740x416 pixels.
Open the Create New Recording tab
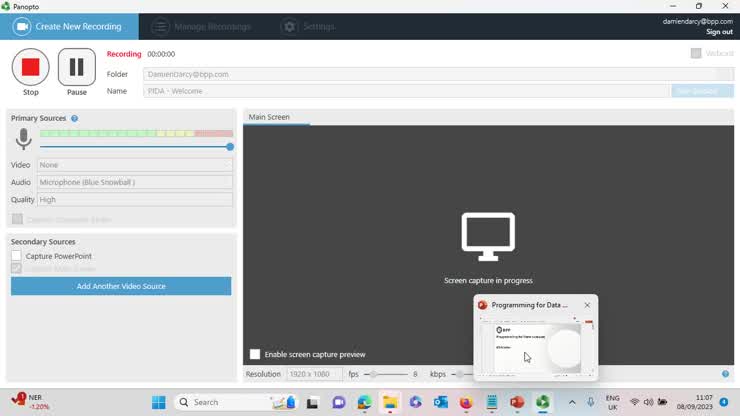[x=69, y=26]
